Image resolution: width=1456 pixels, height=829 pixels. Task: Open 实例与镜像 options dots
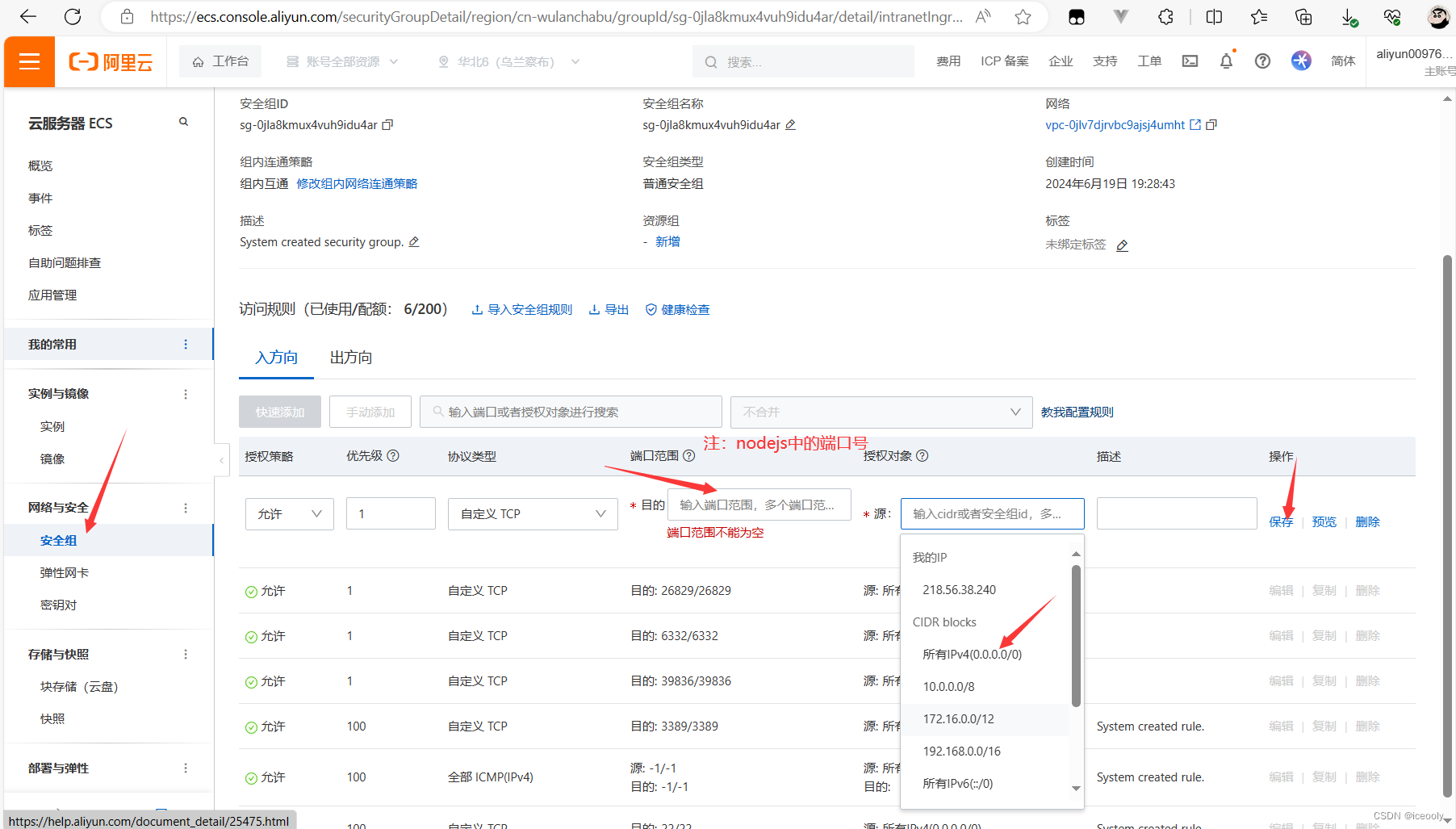[186, 394]
